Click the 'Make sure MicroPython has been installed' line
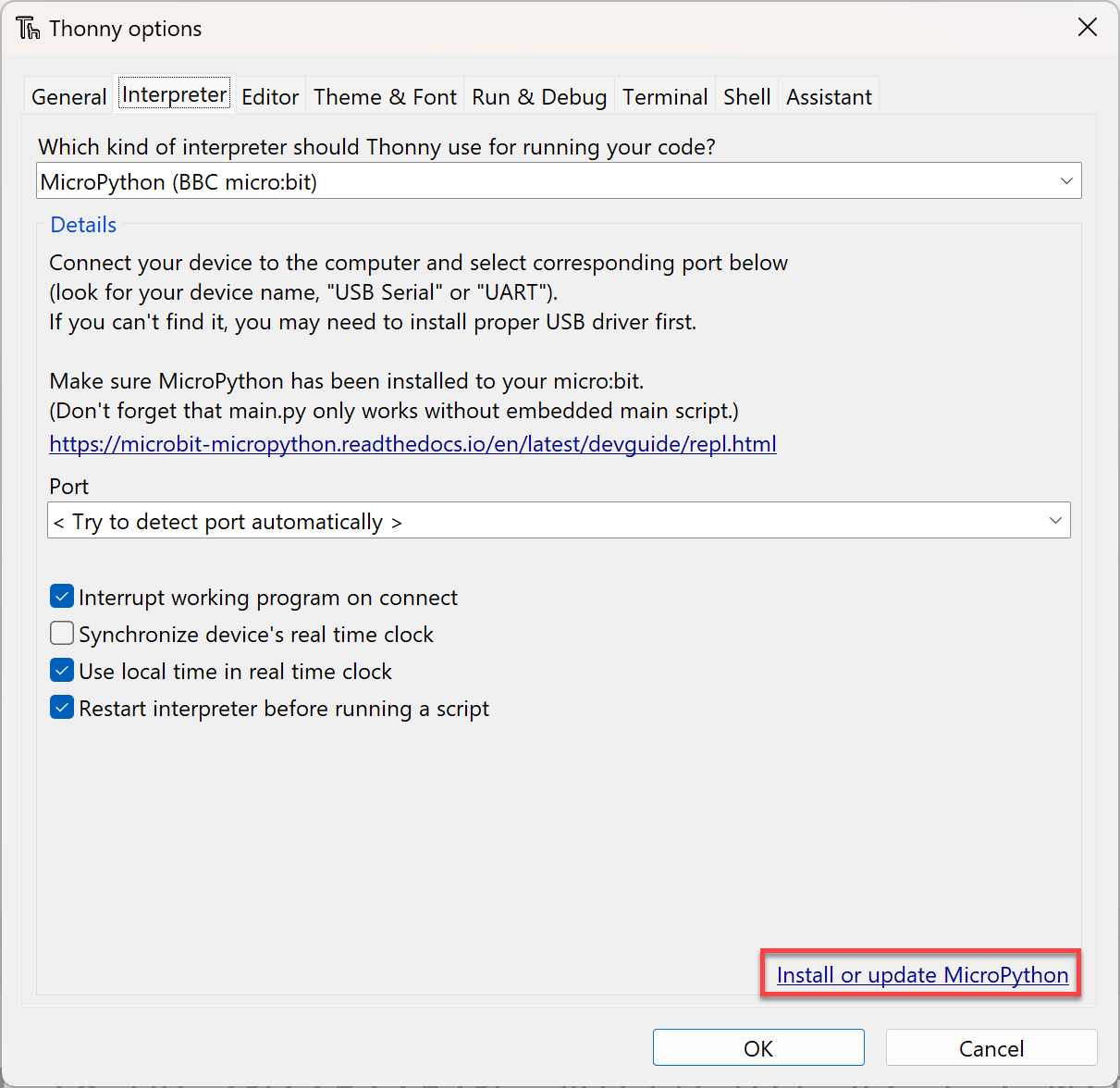The image size is (1120, 1088). (346, 381)
